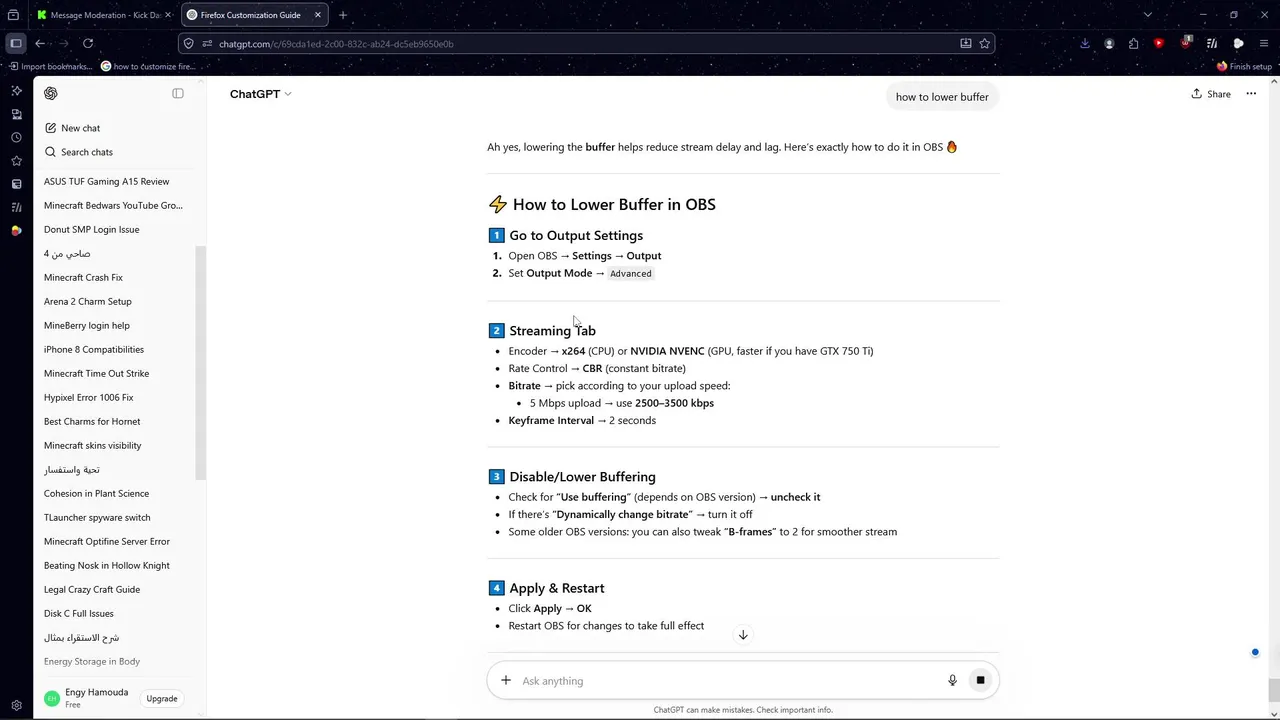Open Cohesion in Plant Science chat
This screenshot has width=1280, height=720.
(x=96, y=493)
